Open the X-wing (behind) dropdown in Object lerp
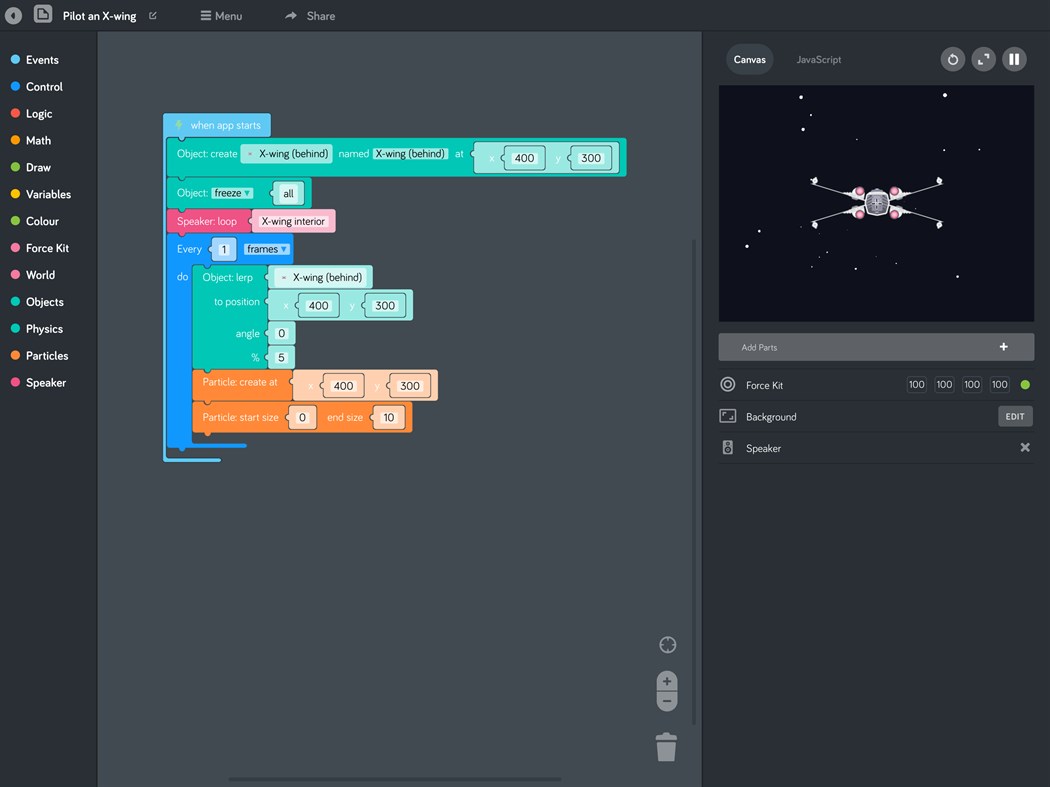The image size is (1050, 787). click(320, 277)
